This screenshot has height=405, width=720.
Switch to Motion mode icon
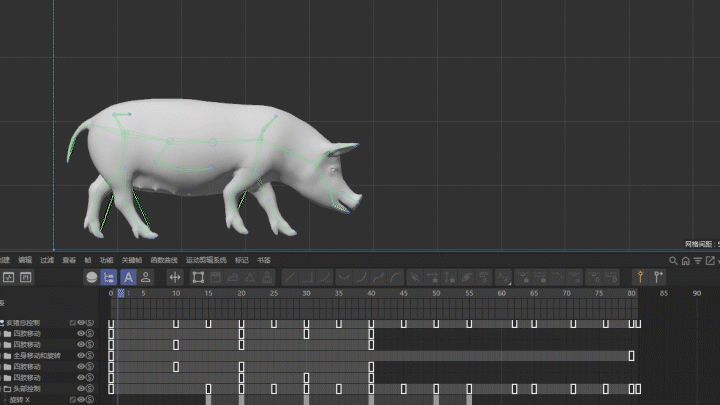26,277
